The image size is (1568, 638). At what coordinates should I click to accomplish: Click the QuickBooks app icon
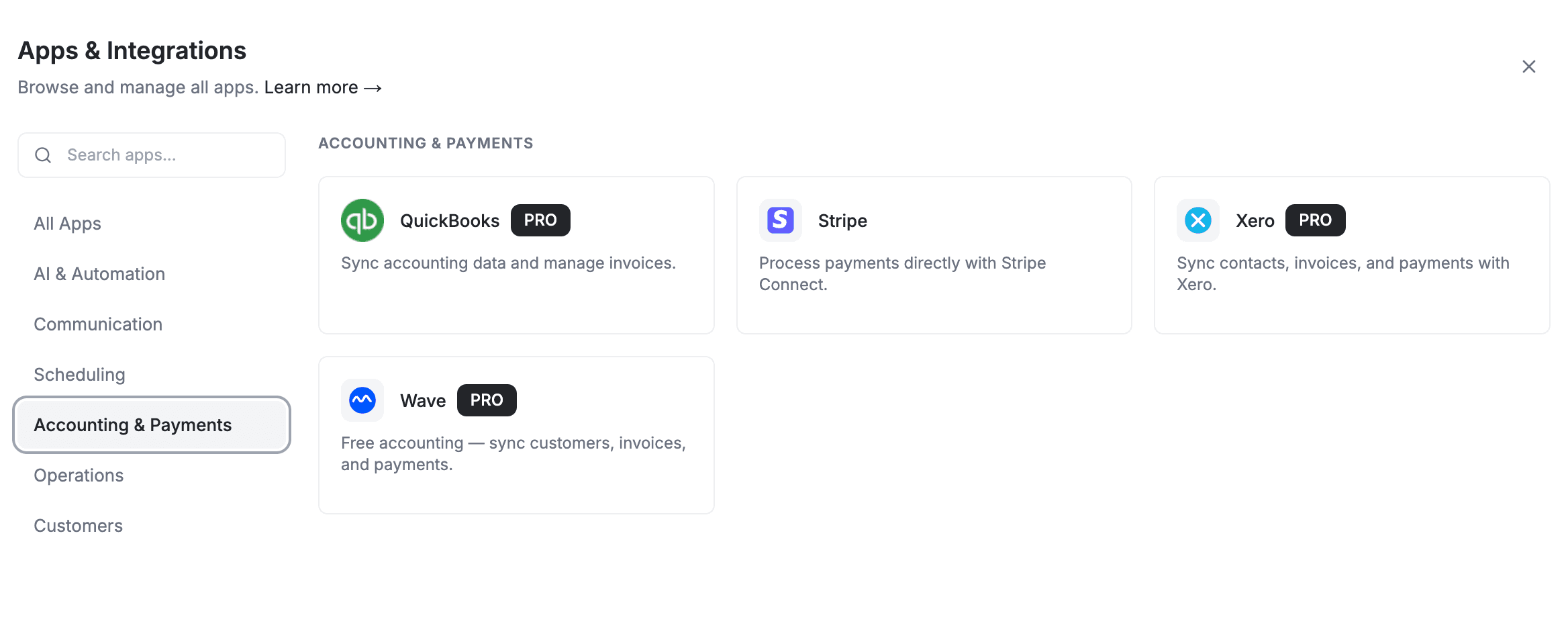coord(362,220)
